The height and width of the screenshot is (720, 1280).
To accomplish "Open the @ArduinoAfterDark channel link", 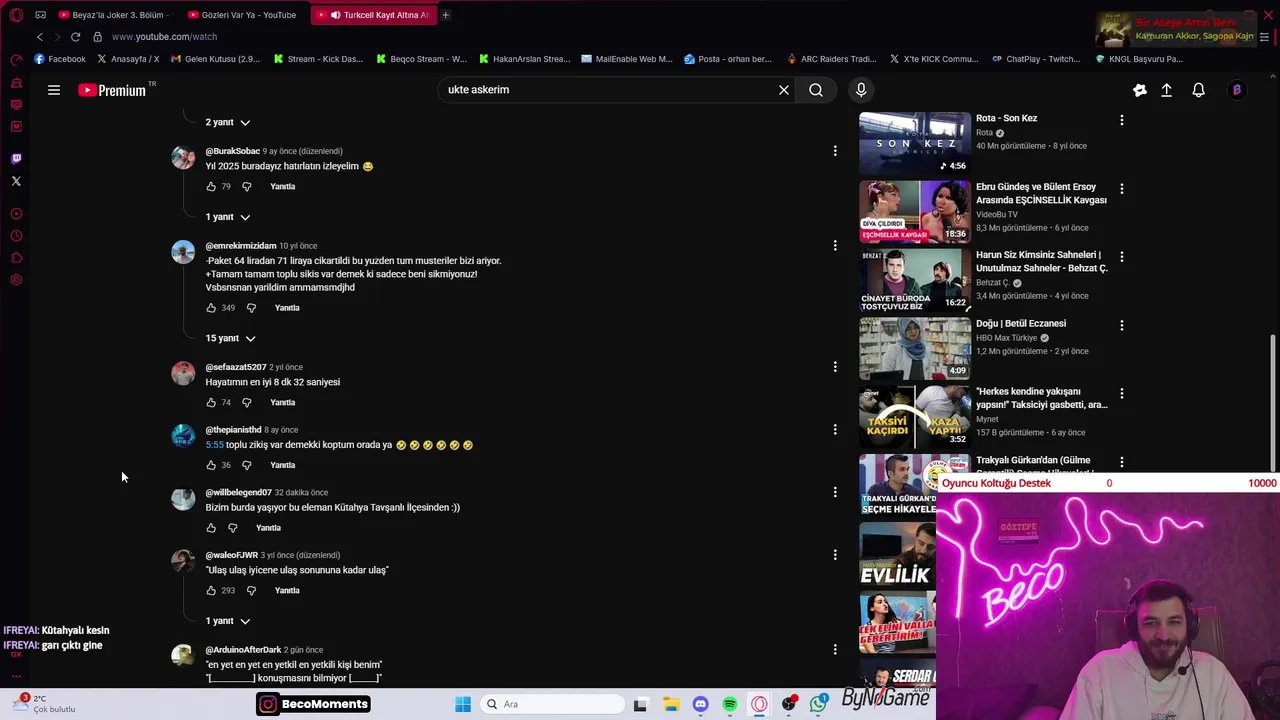I will (243, 650).
